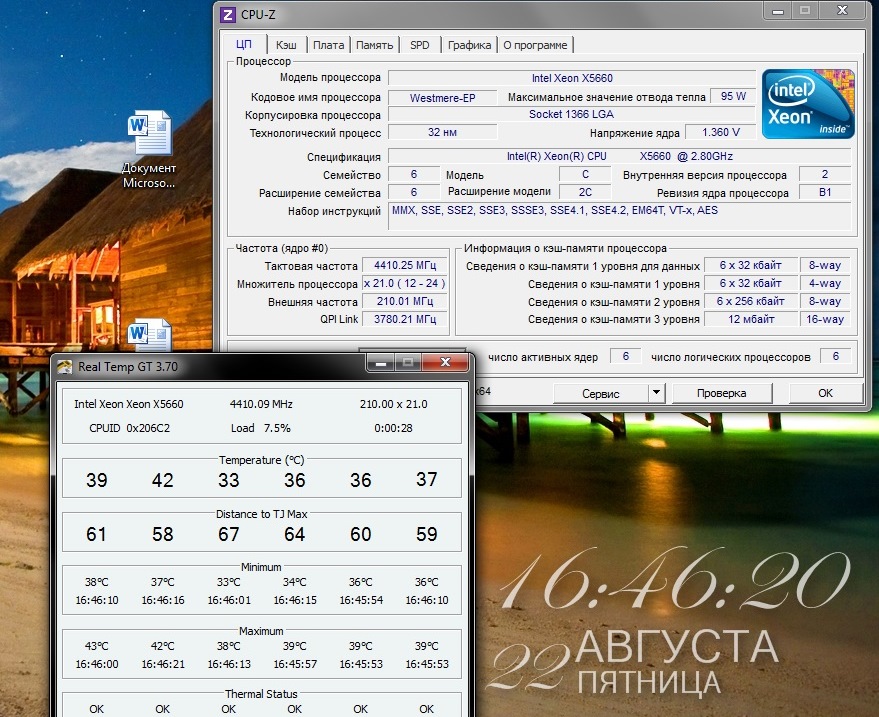Click the specification field X5660 @ 2.80GHz
Image resolution: width=879 pixels, height=717 pixels.
click(x=619, y=156)
